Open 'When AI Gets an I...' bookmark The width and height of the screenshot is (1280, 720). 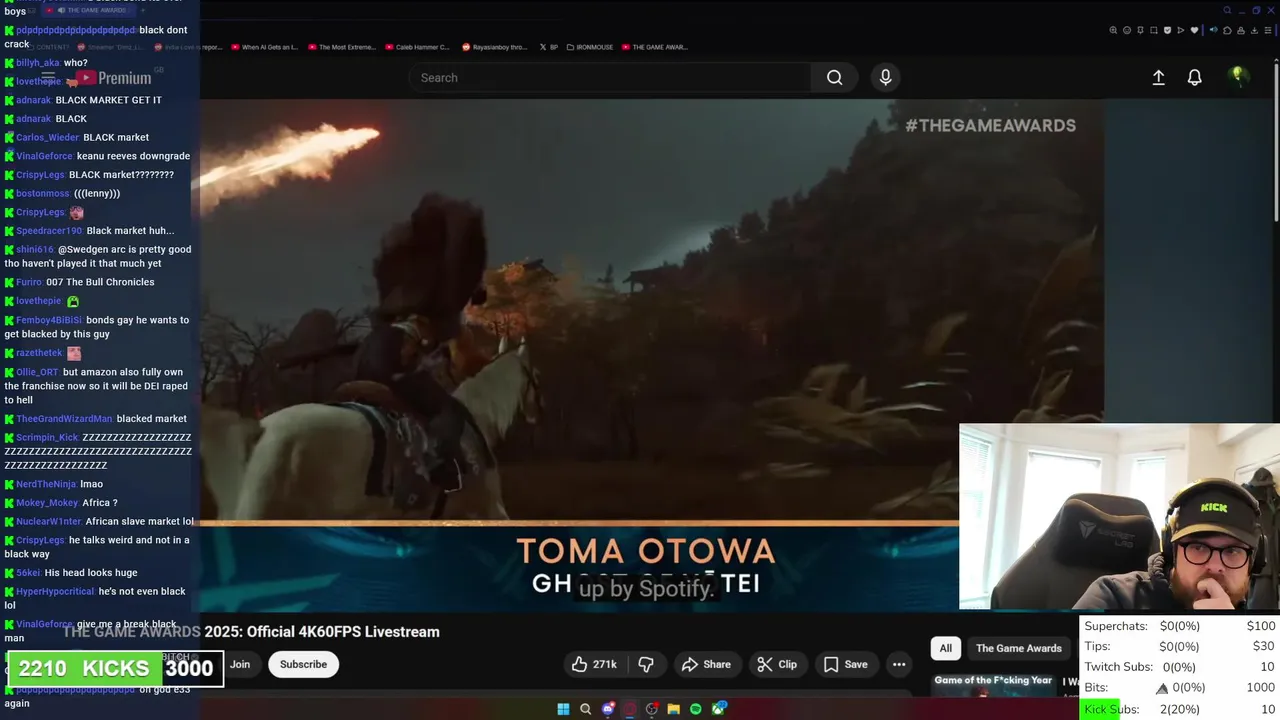click(264, 47)
